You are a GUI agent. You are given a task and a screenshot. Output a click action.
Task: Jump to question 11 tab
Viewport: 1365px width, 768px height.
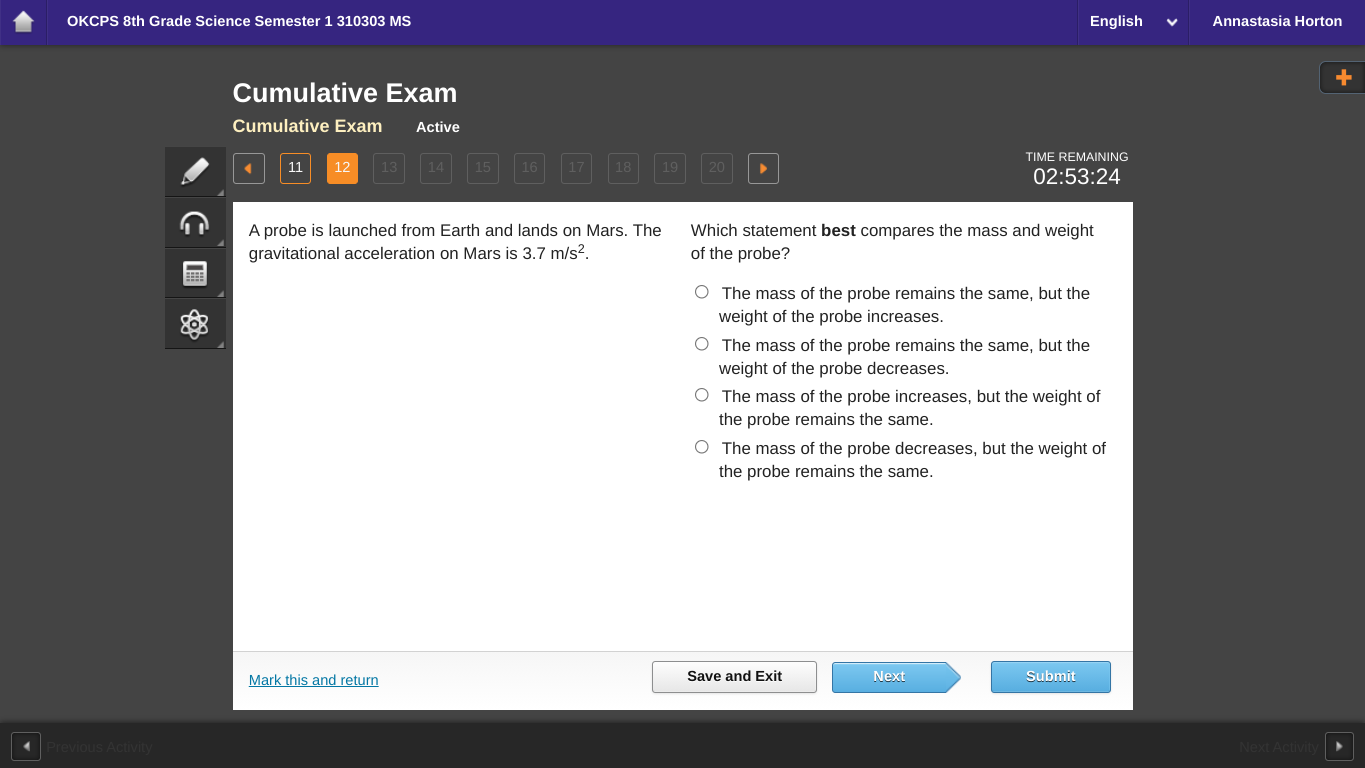point(295,168)
